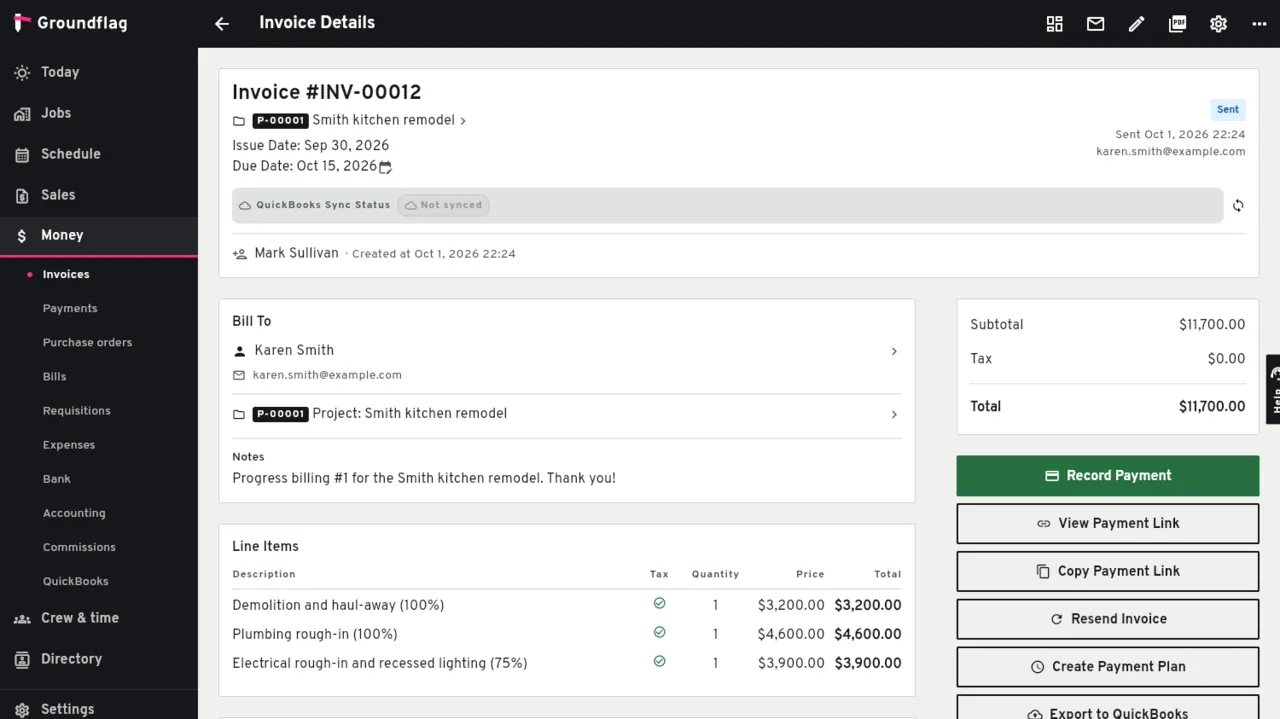Open the dashboard grid icon in header

click(1054, 24)
